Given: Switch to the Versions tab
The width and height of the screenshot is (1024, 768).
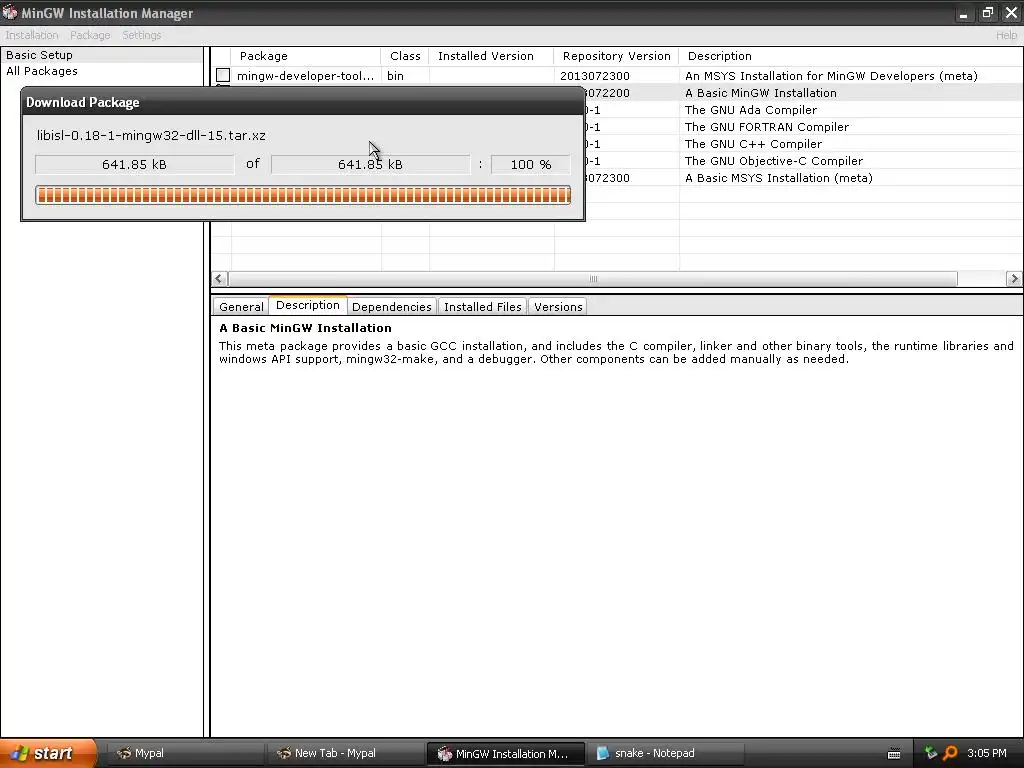Looking at the screenshot, I should (x=558, y=307).
